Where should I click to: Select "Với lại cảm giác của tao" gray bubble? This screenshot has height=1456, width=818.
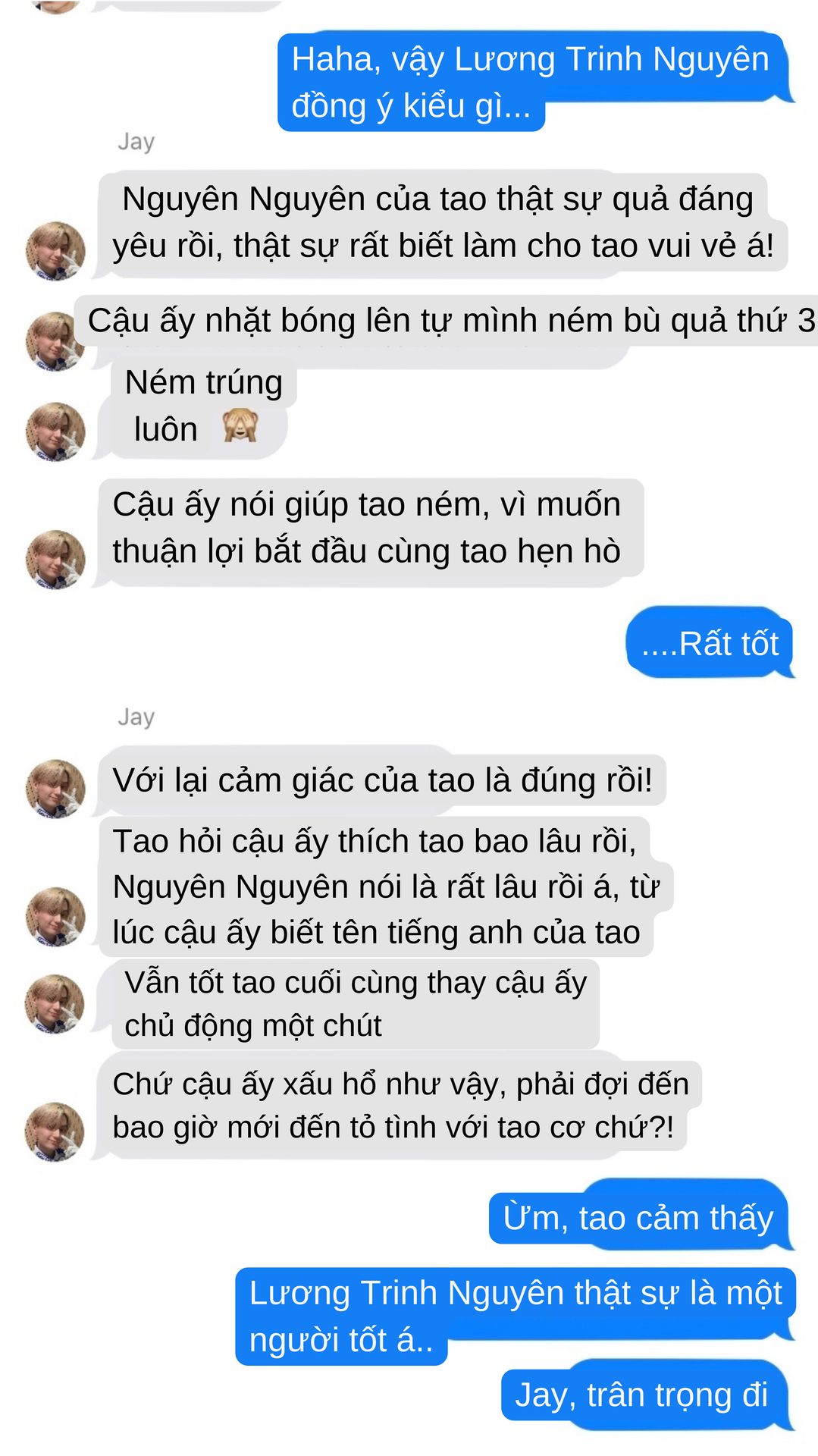[381, 780]
